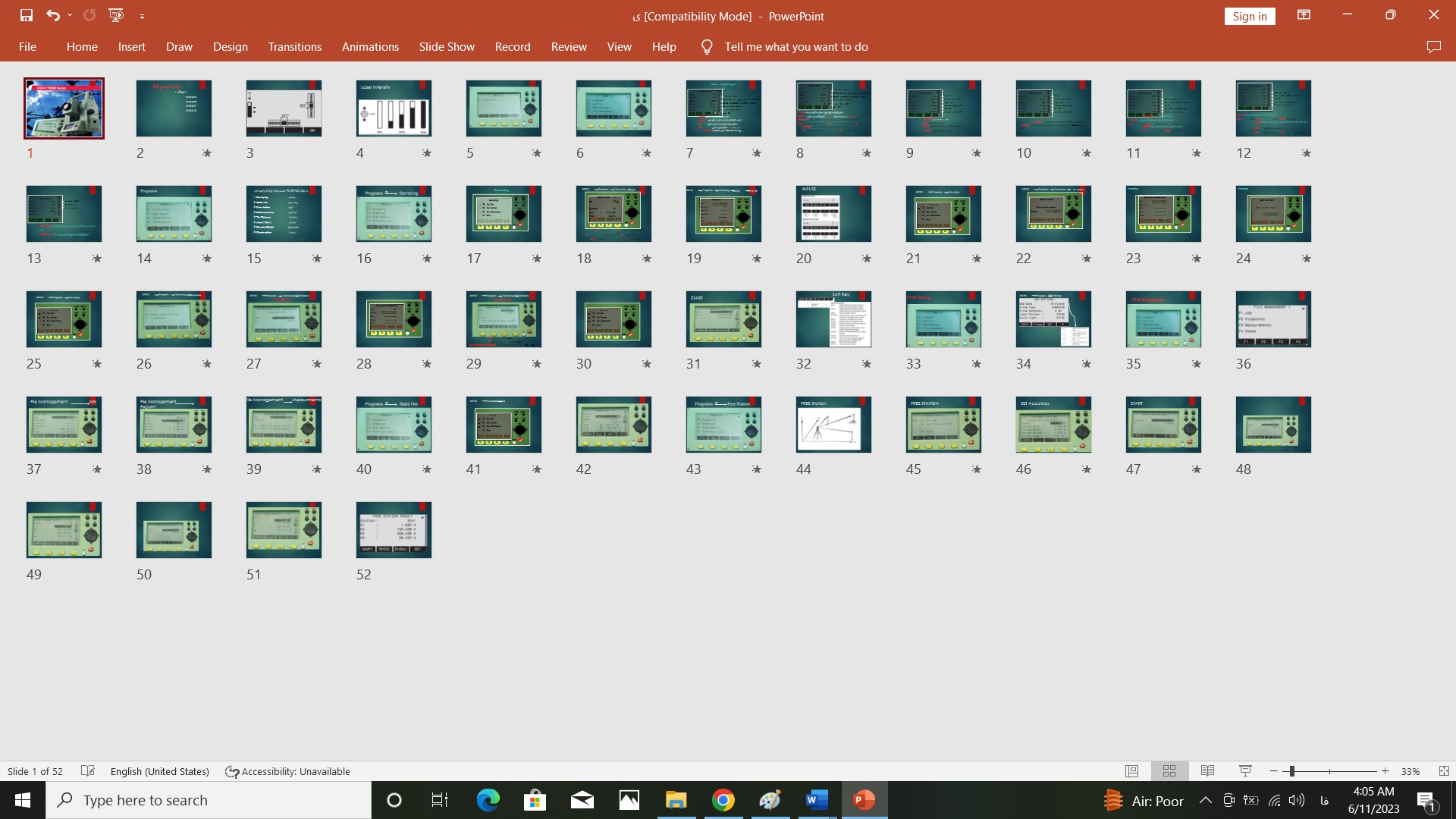Click the Normal view icon in status bar
1456x819 pixels.
(x=1132, y=770)
